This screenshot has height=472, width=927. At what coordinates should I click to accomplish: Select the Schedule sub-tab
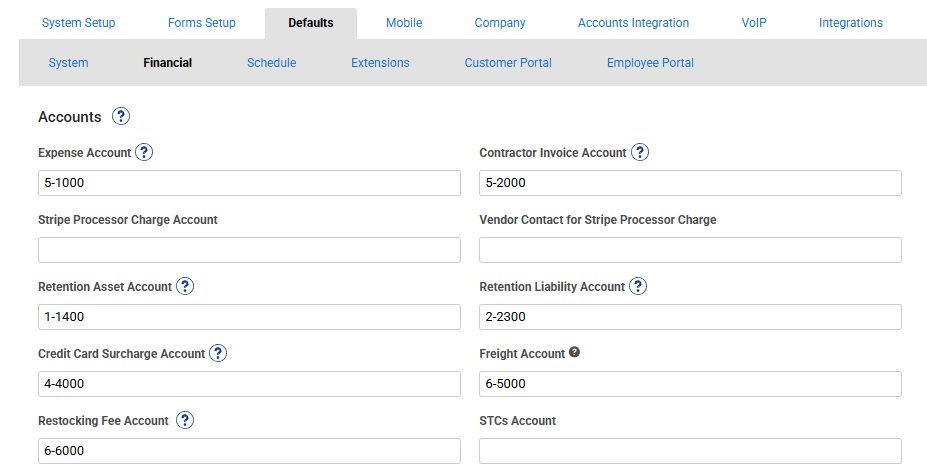click(x=271, y=63)
